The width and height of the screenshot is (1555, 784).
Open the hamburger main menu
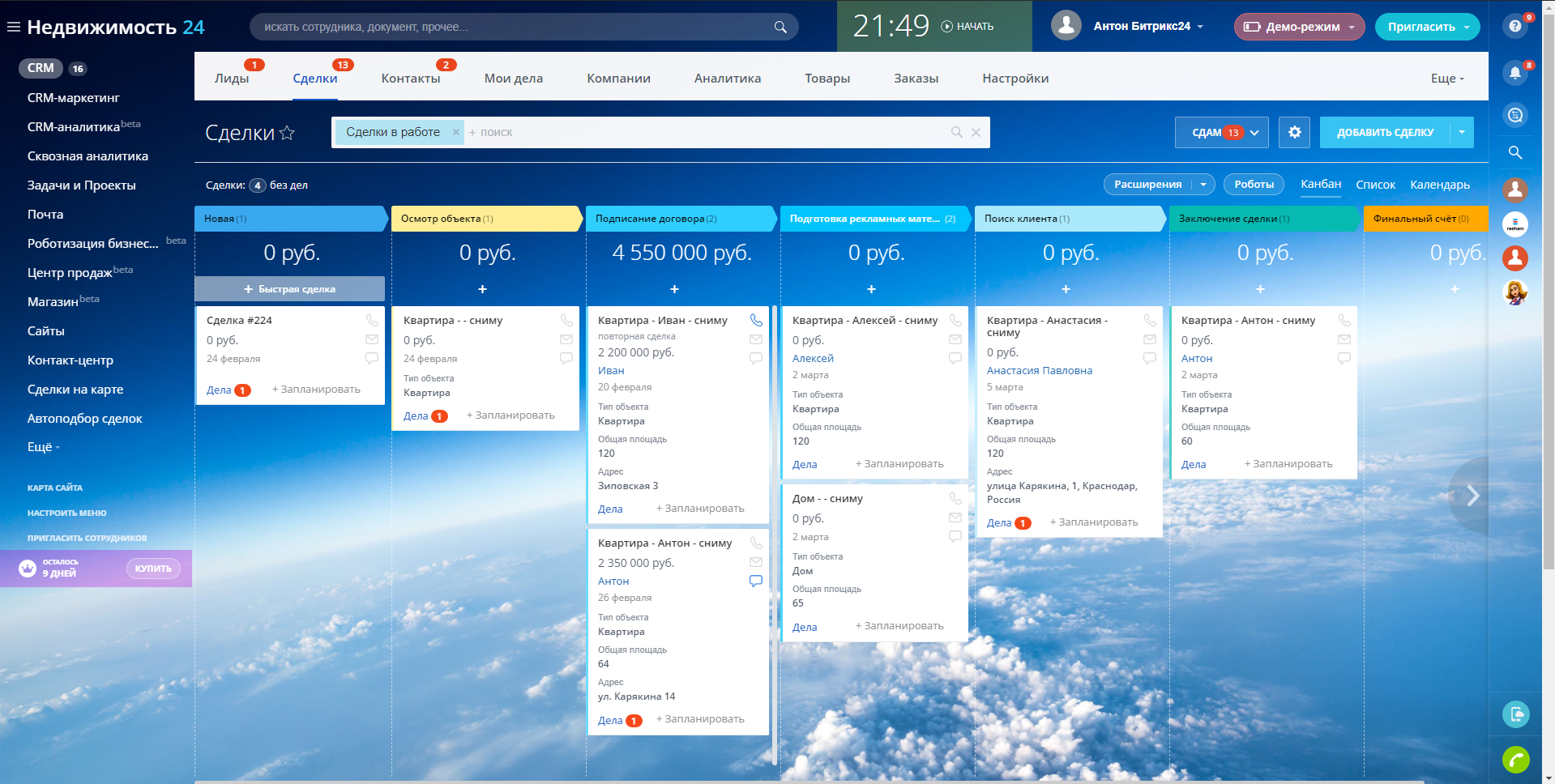tap(13, 27)
